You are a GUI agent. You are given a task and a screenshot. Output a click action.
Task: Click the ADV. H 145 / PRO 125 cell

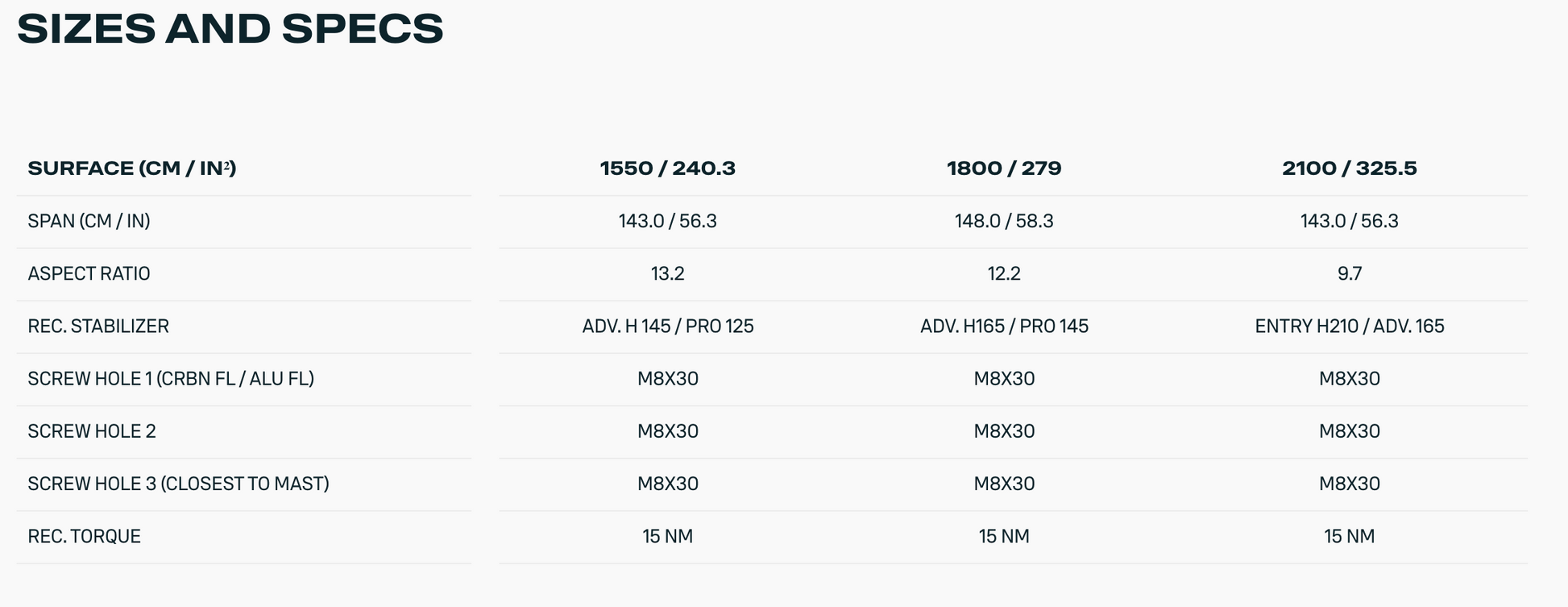pos(667,326)
